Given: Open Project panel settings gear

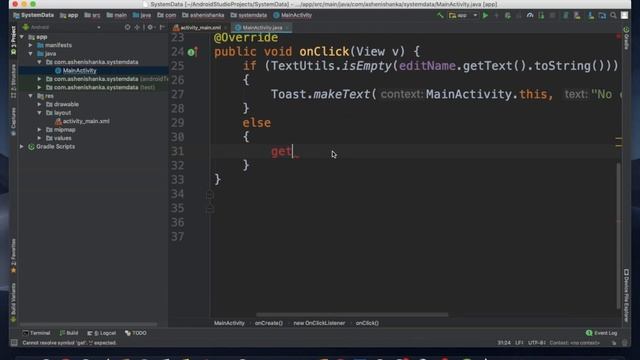Looking at the screenshot, I should click(x=150, y=27).
